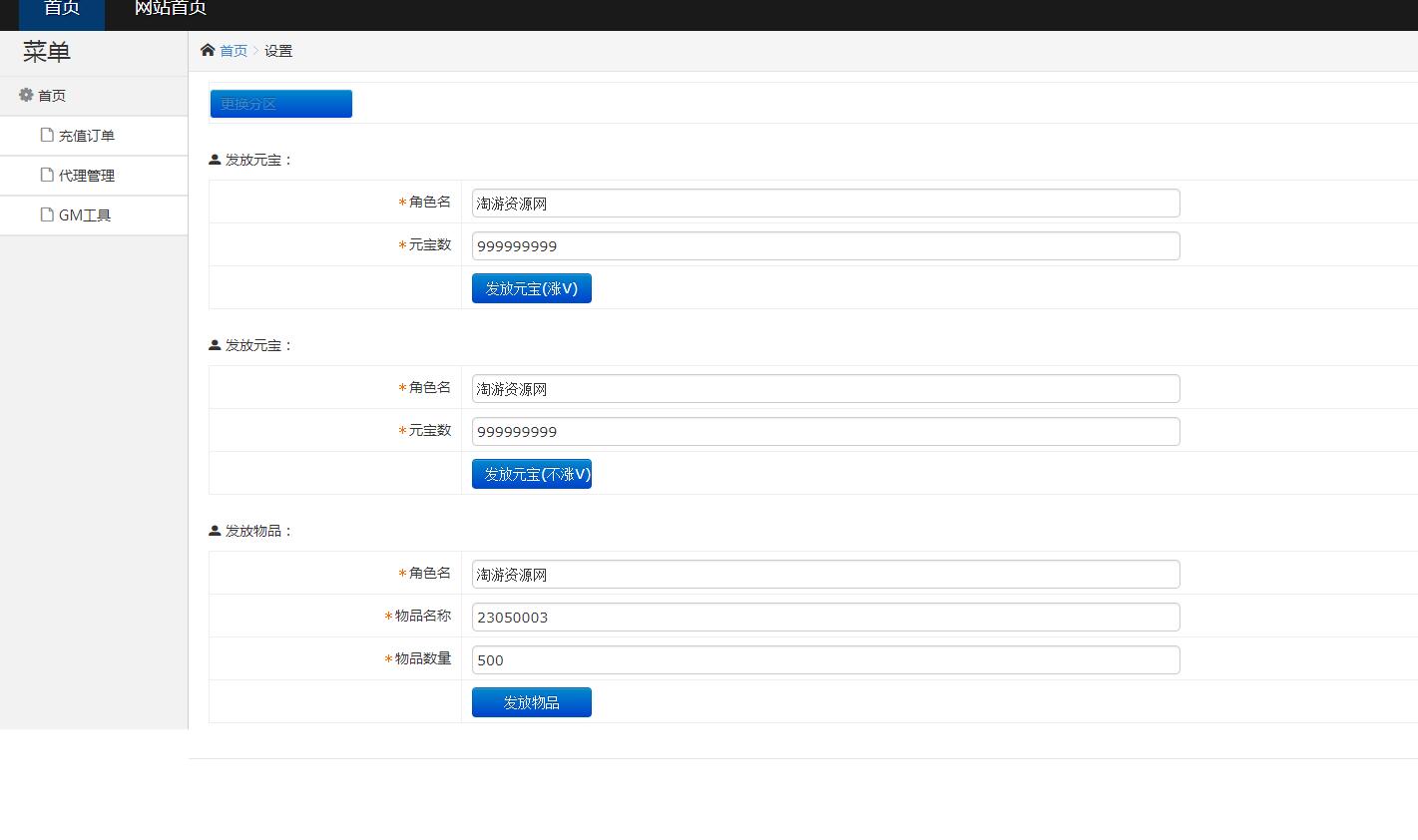Open GM工具 from the sidebar menu
1418x840 pixels.
tap(85, 215)
